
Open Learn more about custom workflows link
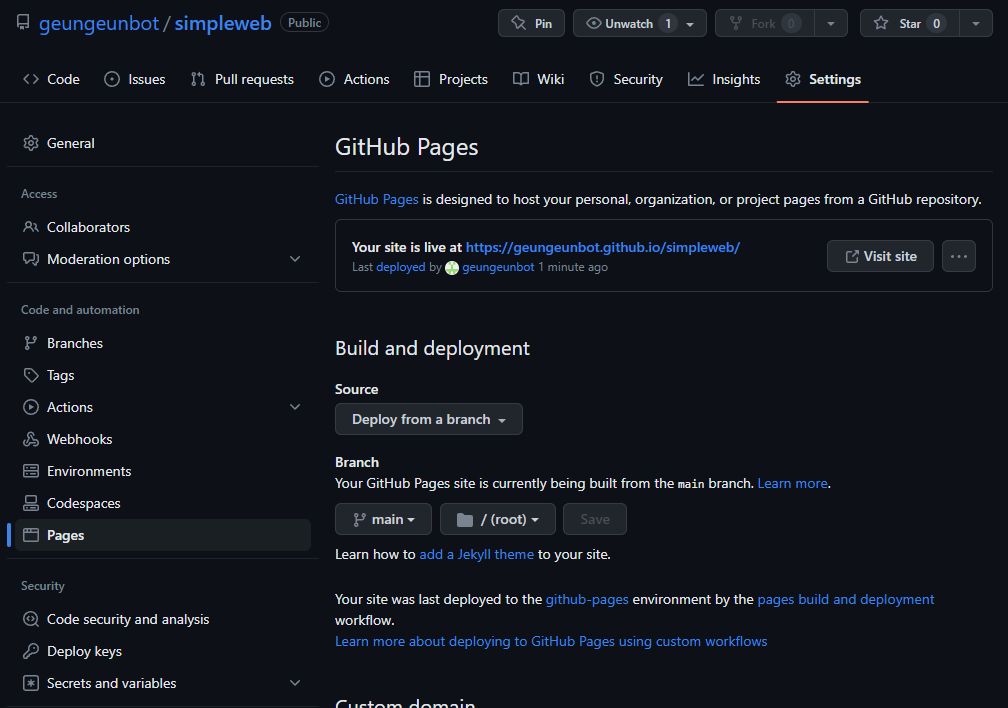click(551, 641)
